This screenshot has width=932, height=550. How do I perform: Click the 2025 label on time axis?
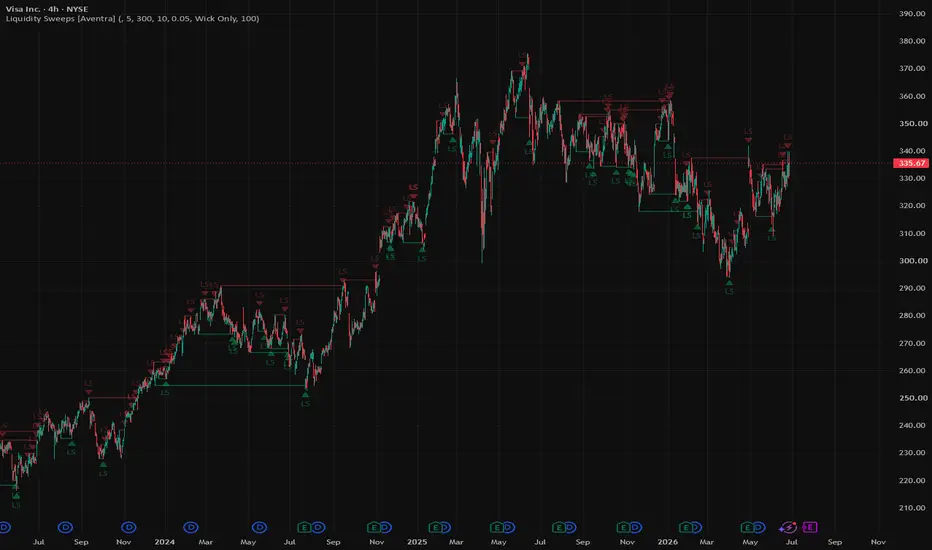tap(417, 542)
